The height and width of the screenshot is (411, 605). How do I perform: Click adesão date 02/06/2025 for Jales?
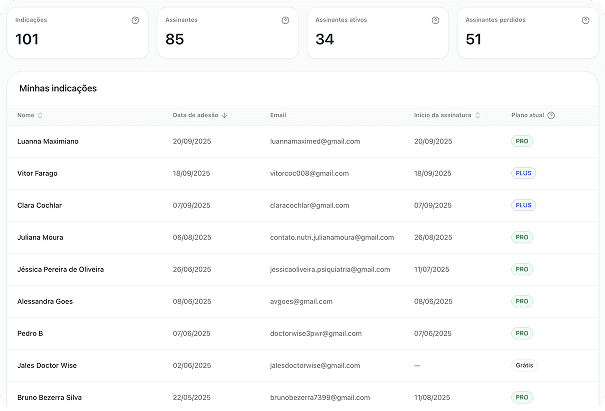click(x=192, y=366)
